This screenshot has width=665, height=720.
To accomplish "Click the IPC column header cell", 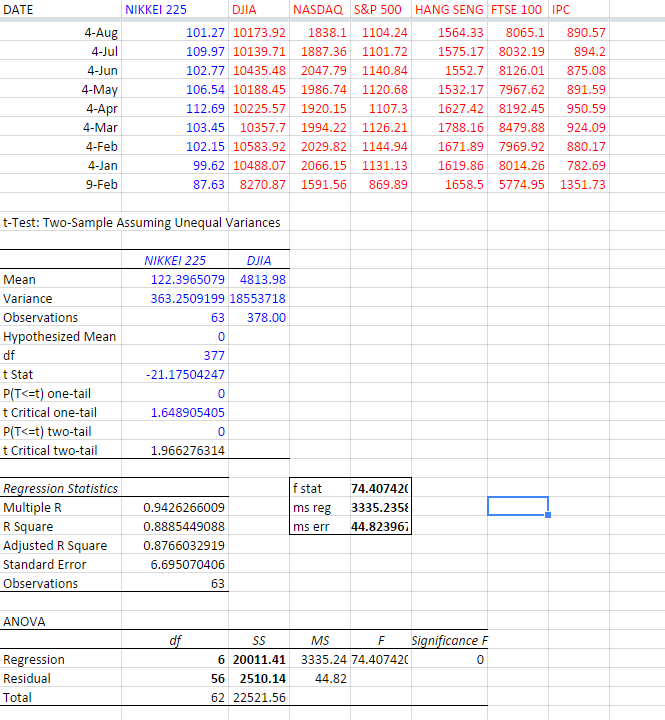I will click(x=562, y=9).
